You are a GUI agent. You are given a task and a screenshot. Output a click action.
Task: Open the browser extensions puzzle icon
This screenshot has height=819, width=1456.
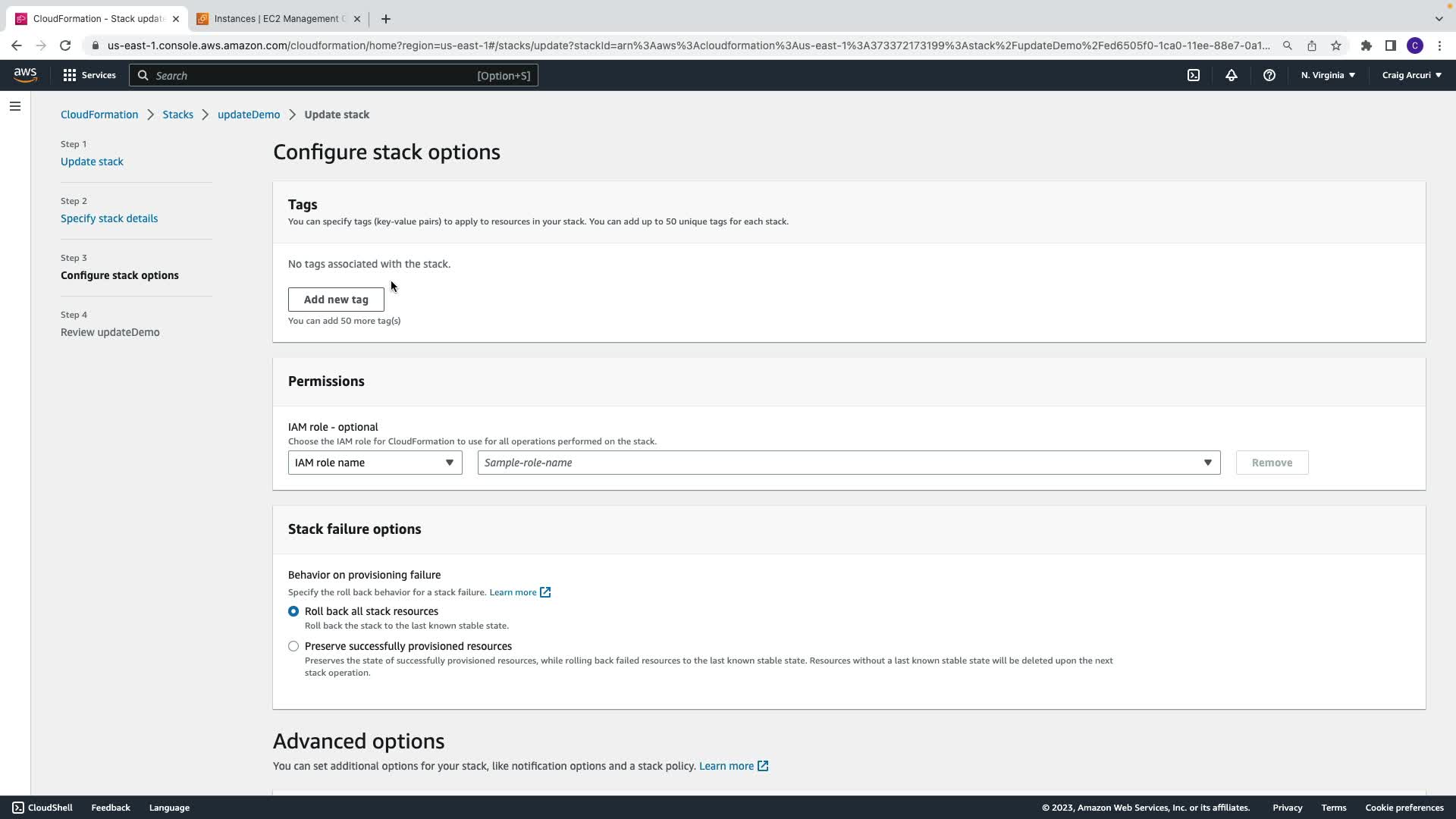click(1367, 45)
